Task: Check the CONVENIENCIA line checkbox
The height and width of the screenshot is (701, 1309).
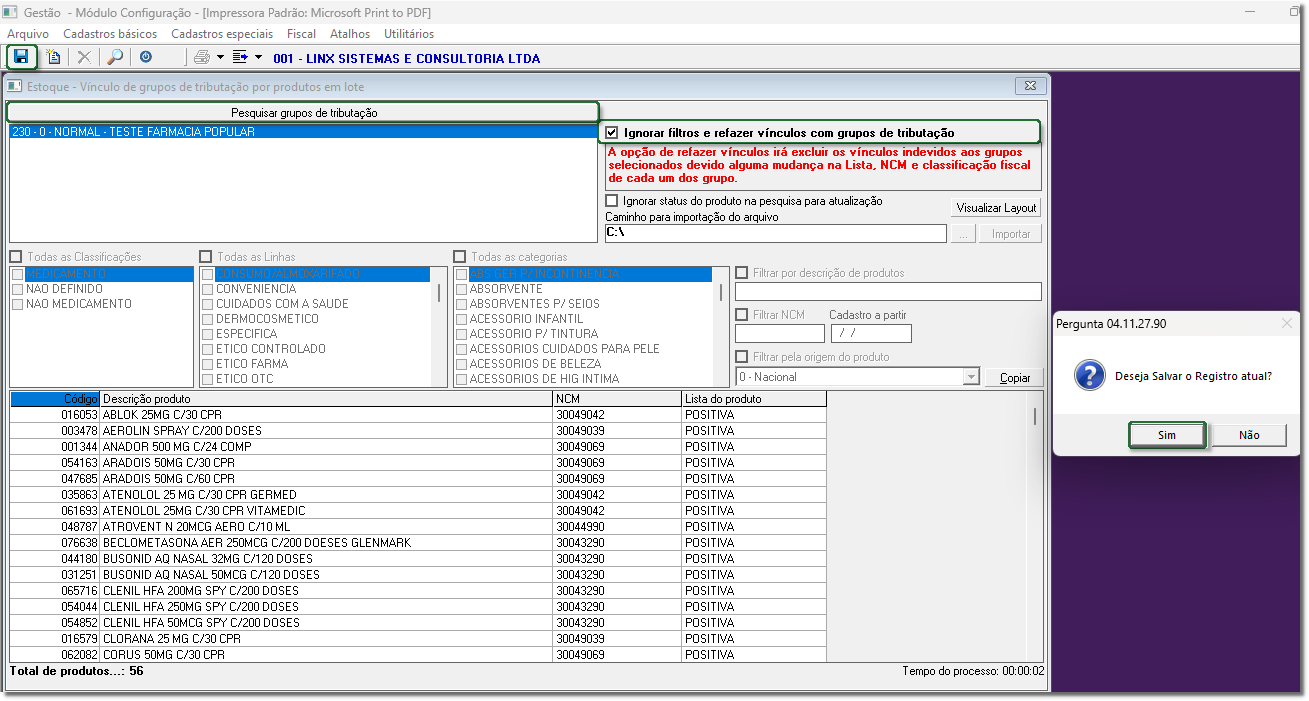Action: pos(208,289)
